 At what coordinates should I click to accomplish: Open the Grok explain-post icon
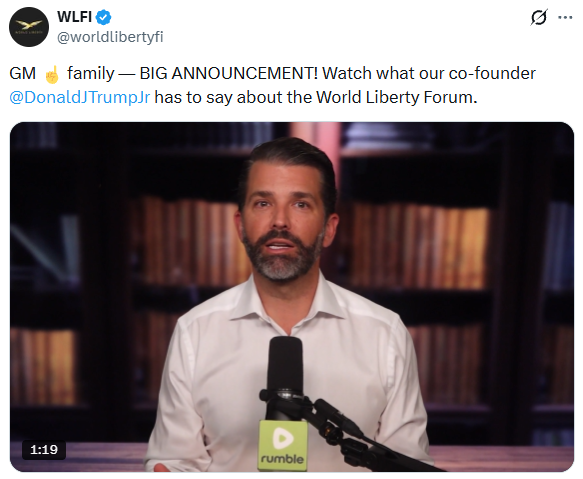point(539,17)
